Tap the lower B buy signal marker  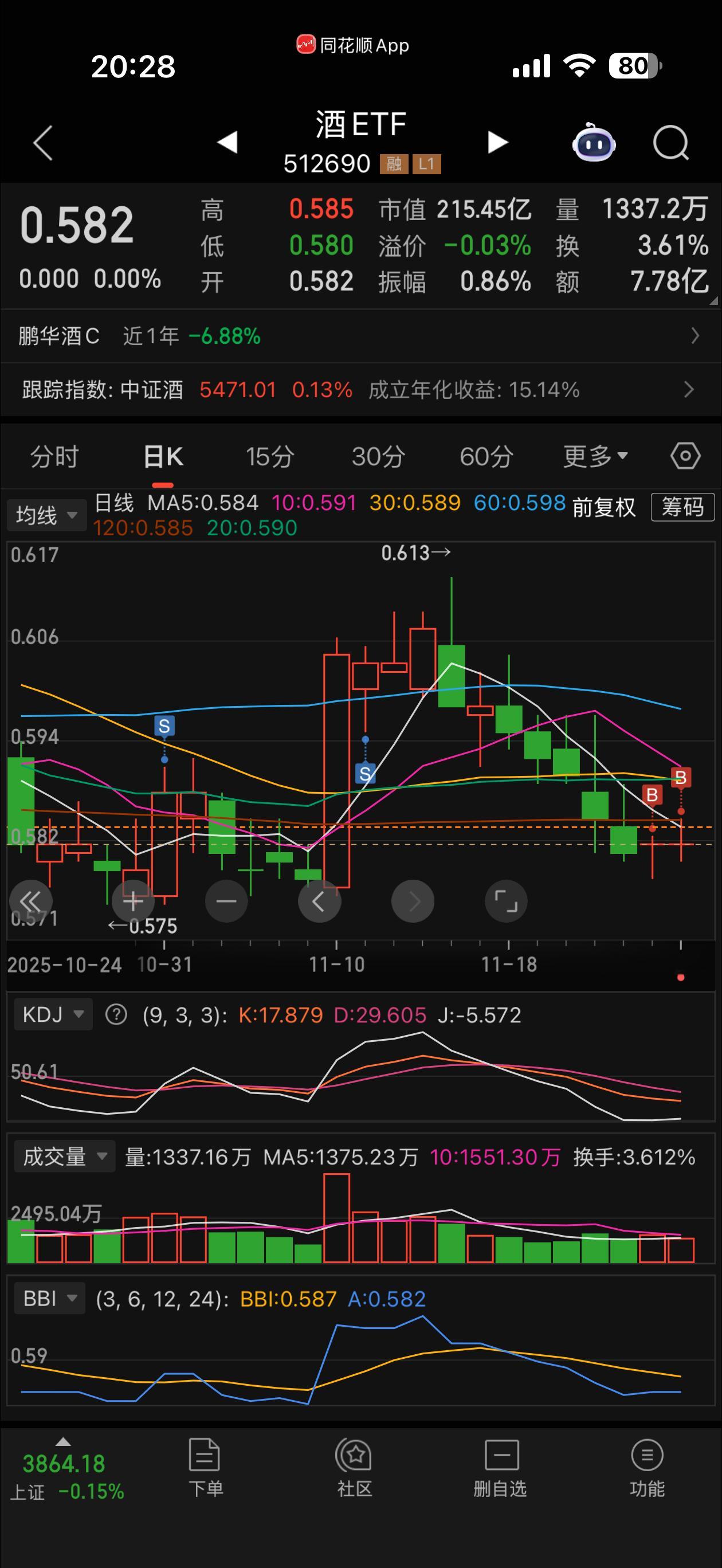pyautogui.click(x=652, y=795)
